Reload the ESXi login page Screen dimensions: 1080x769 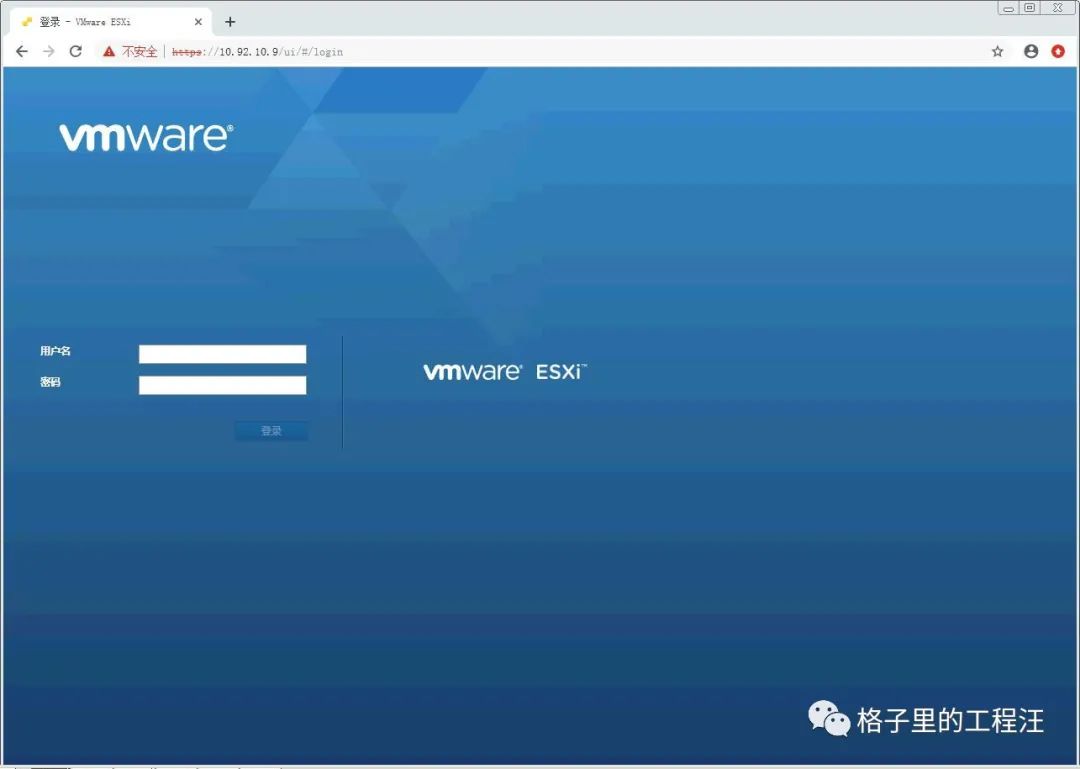(x=76, y=52)
